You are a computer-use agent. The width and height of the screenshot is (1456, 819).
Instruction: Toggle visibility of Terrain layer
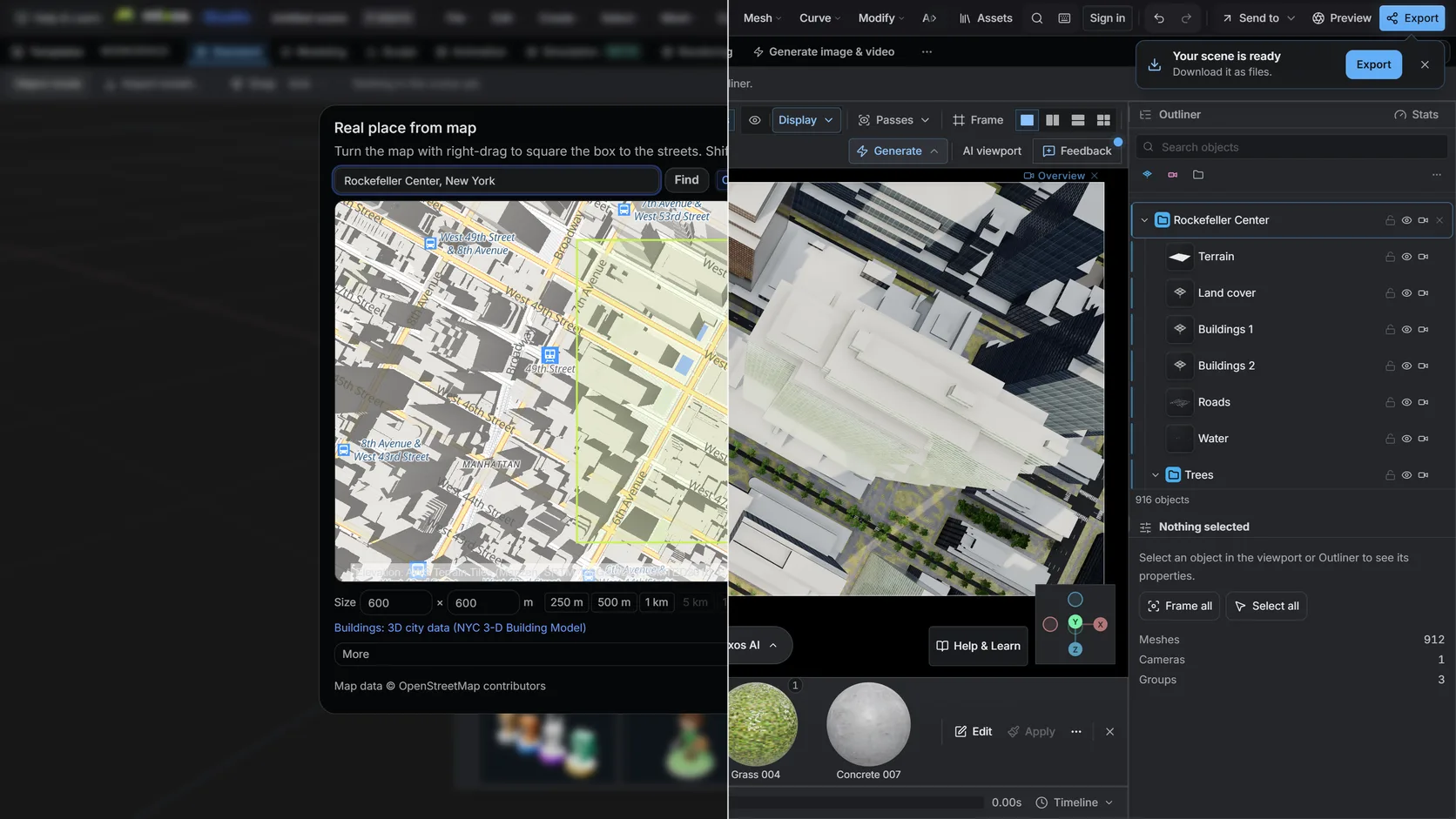(1406, 257)
